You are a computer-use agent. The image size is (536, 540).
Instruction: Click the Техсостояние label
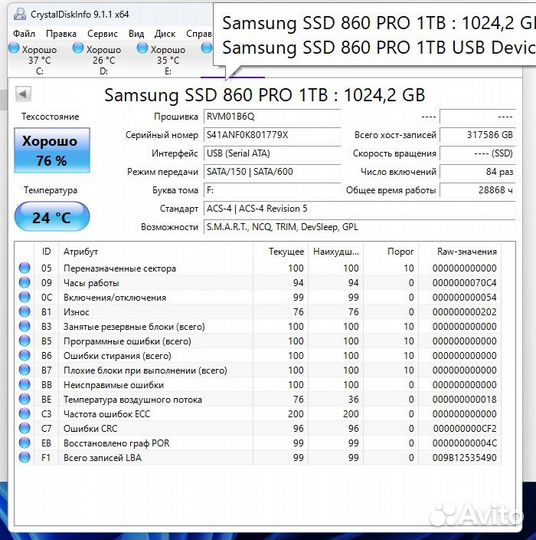50,117
